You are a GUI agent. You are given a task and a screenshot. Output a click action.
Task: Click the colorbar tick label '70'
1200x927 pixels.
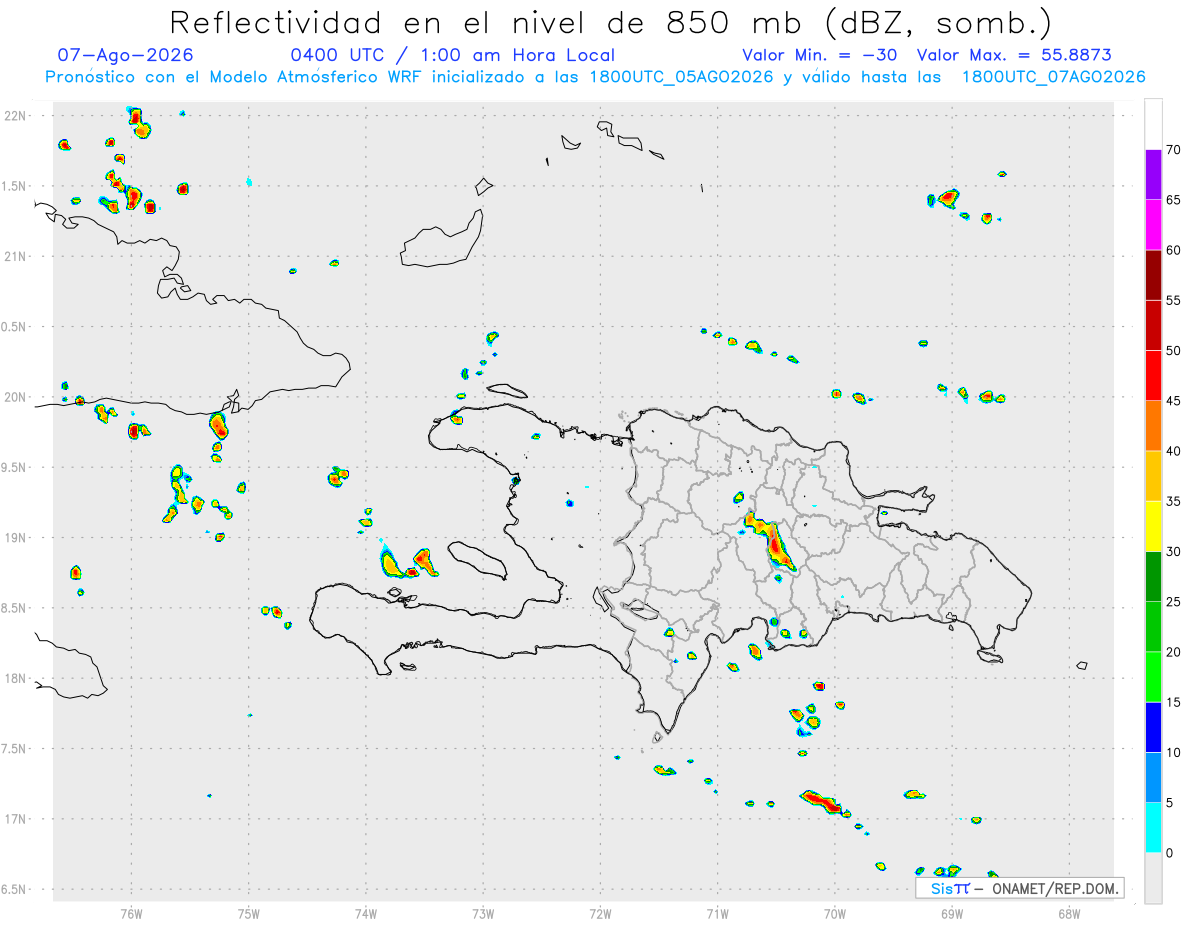click(1173, 150)
